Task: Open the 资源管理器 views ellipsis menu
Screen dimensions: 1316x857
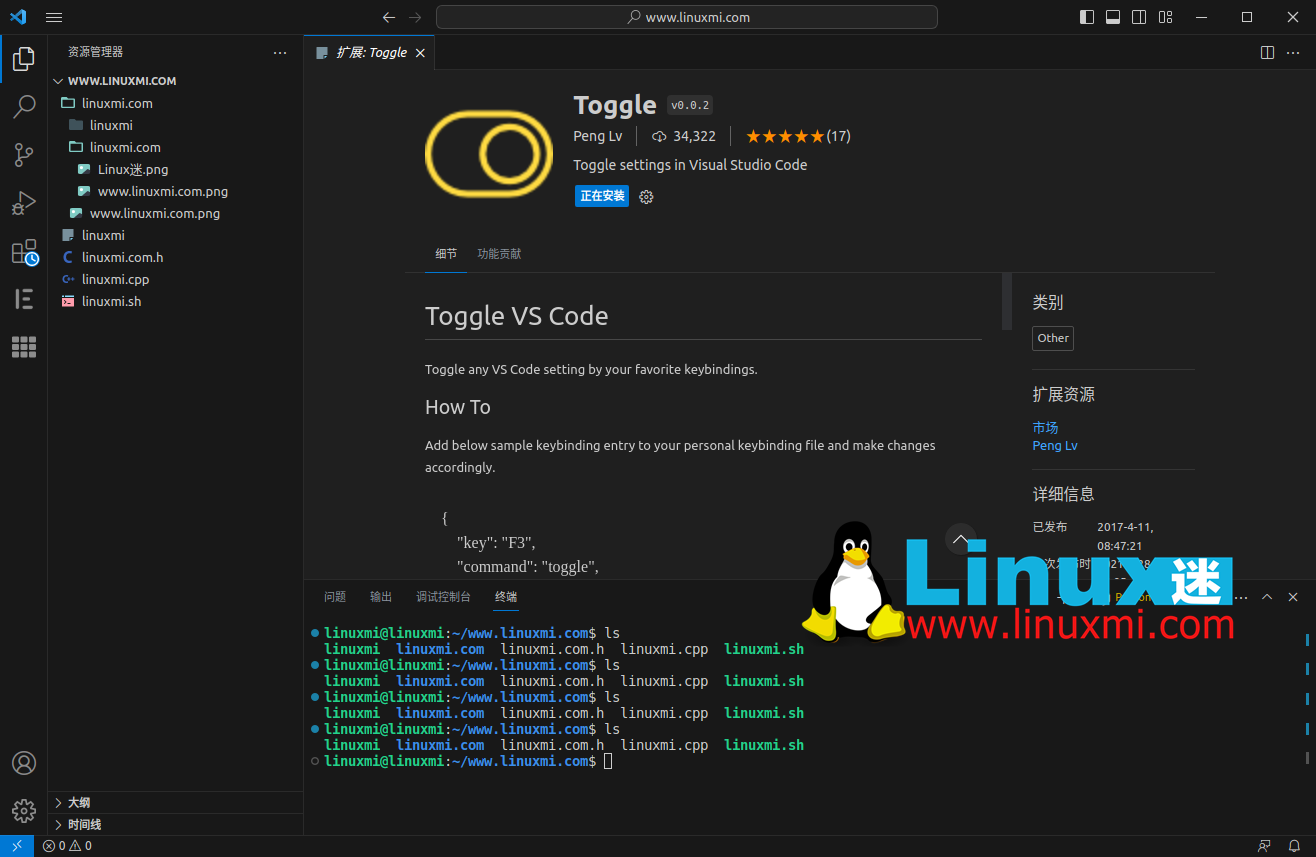Action: tap(280, 52)
